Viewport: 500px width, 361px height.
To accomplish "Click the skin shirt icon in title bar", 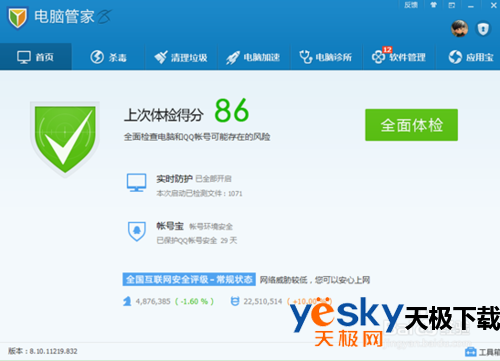I will click(433, 5).
